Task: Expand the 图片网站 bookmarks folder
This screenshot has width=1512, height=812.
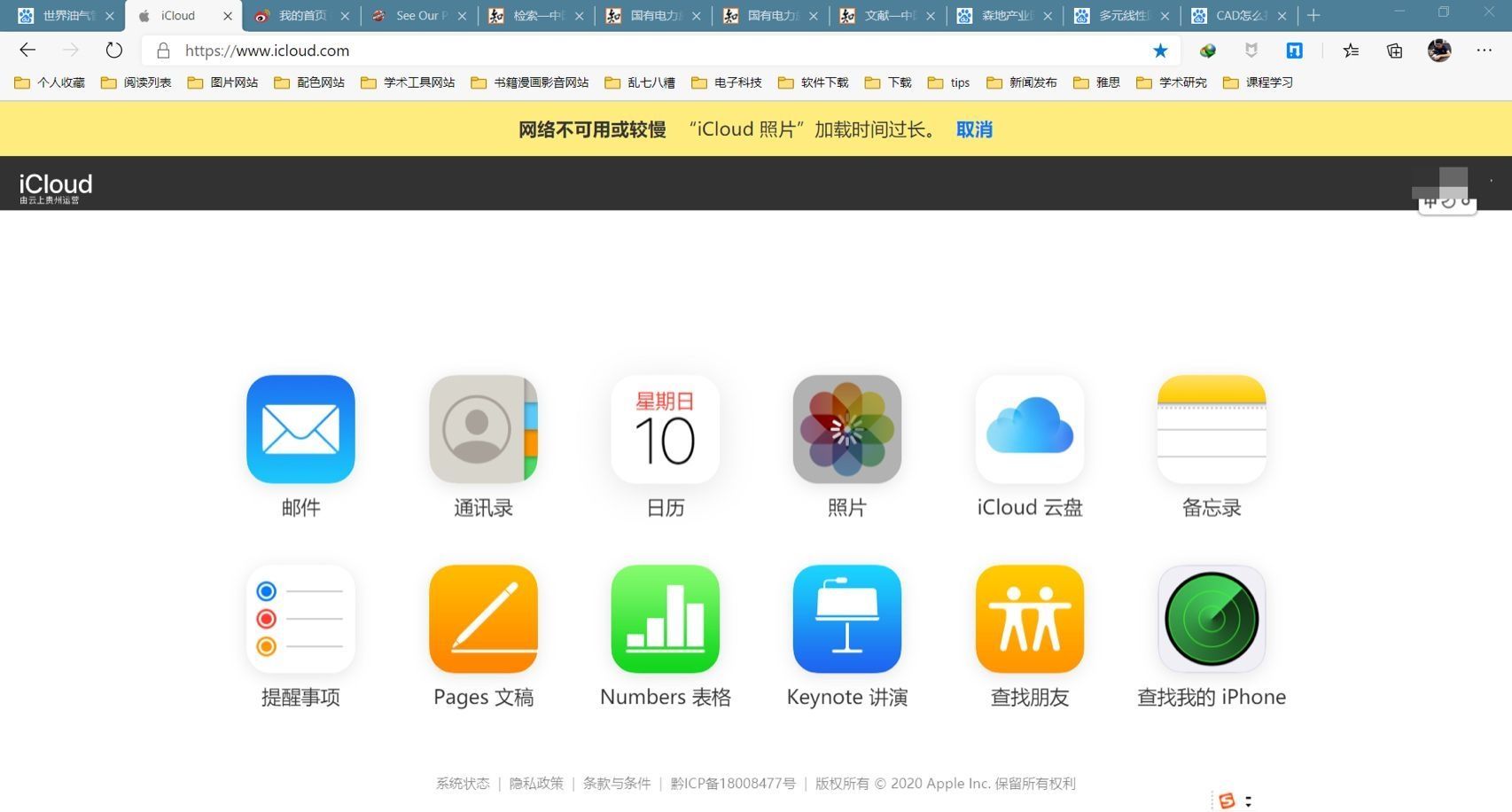Action: [x=223, y=82]
